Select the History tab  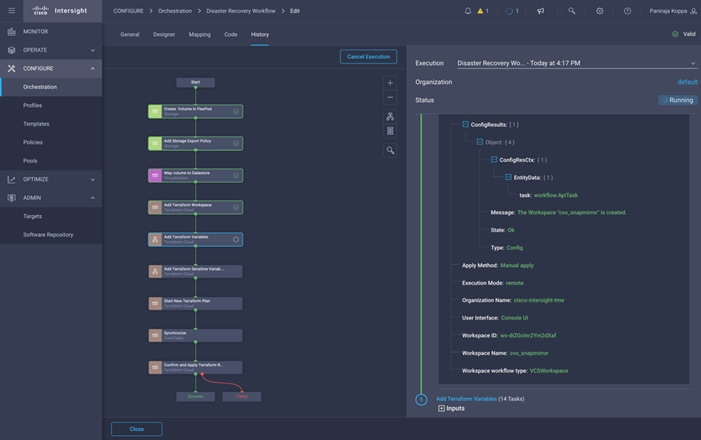pos(260,34)
